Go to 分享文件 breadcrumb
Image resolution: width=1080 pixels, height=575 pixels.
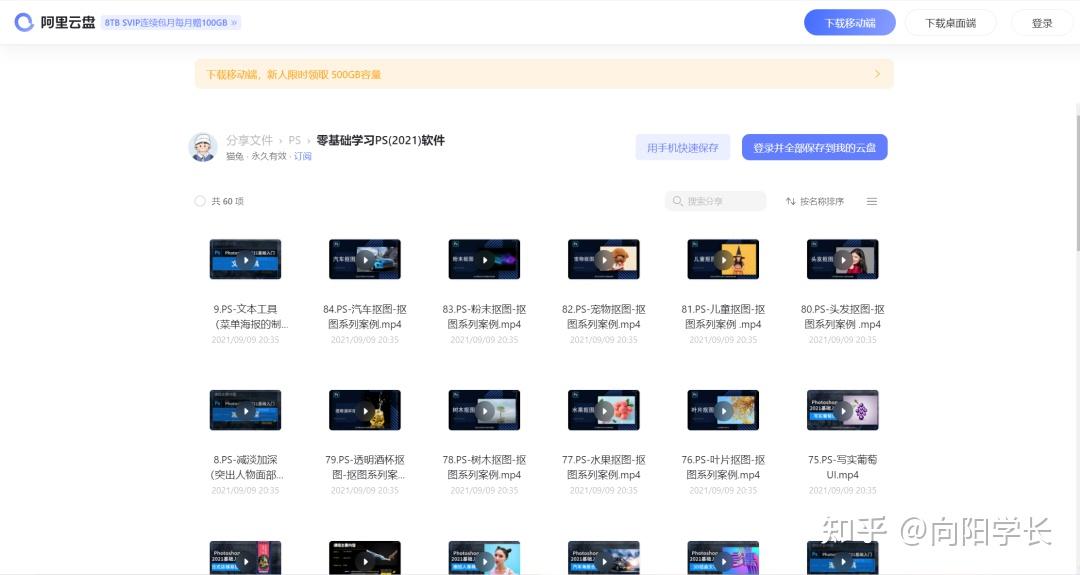pos(249,140)
